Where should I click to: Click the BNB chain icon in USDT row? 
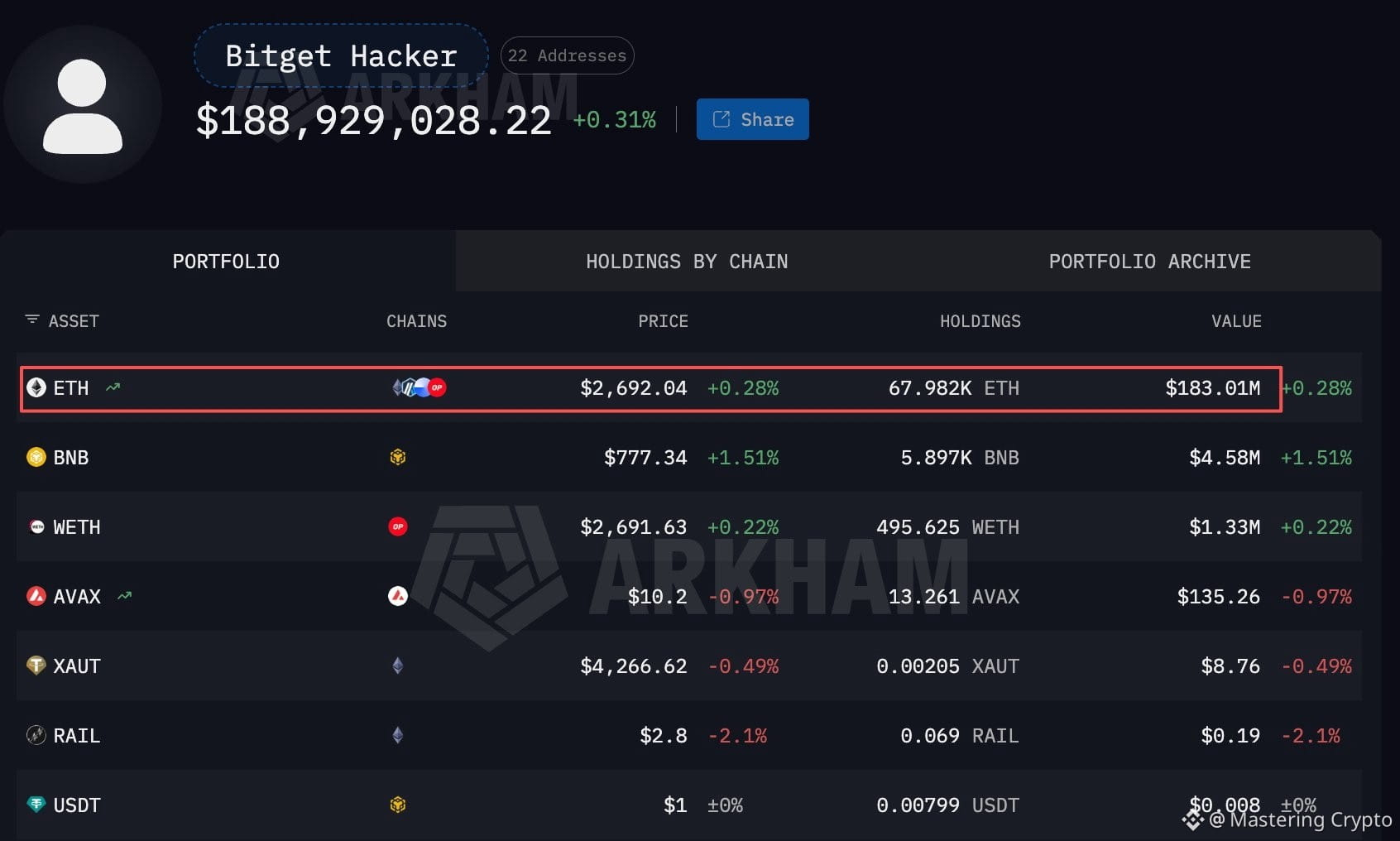(398, 805)
